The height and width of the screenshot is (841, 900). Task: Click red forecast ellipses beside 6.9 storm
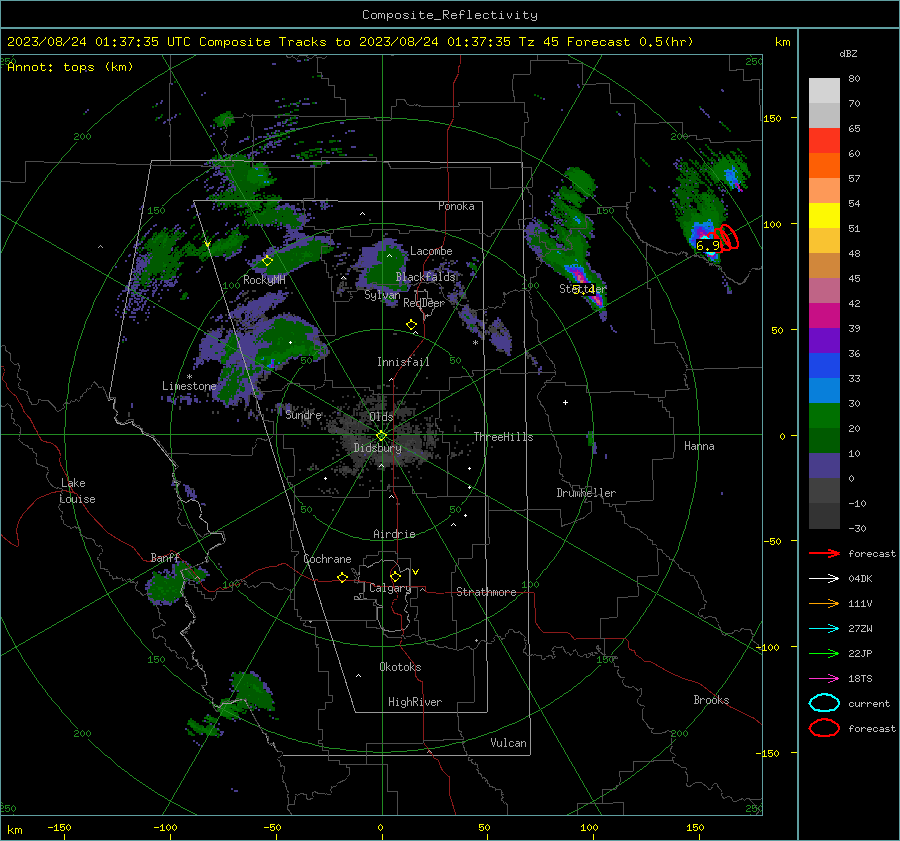[727, 238]
